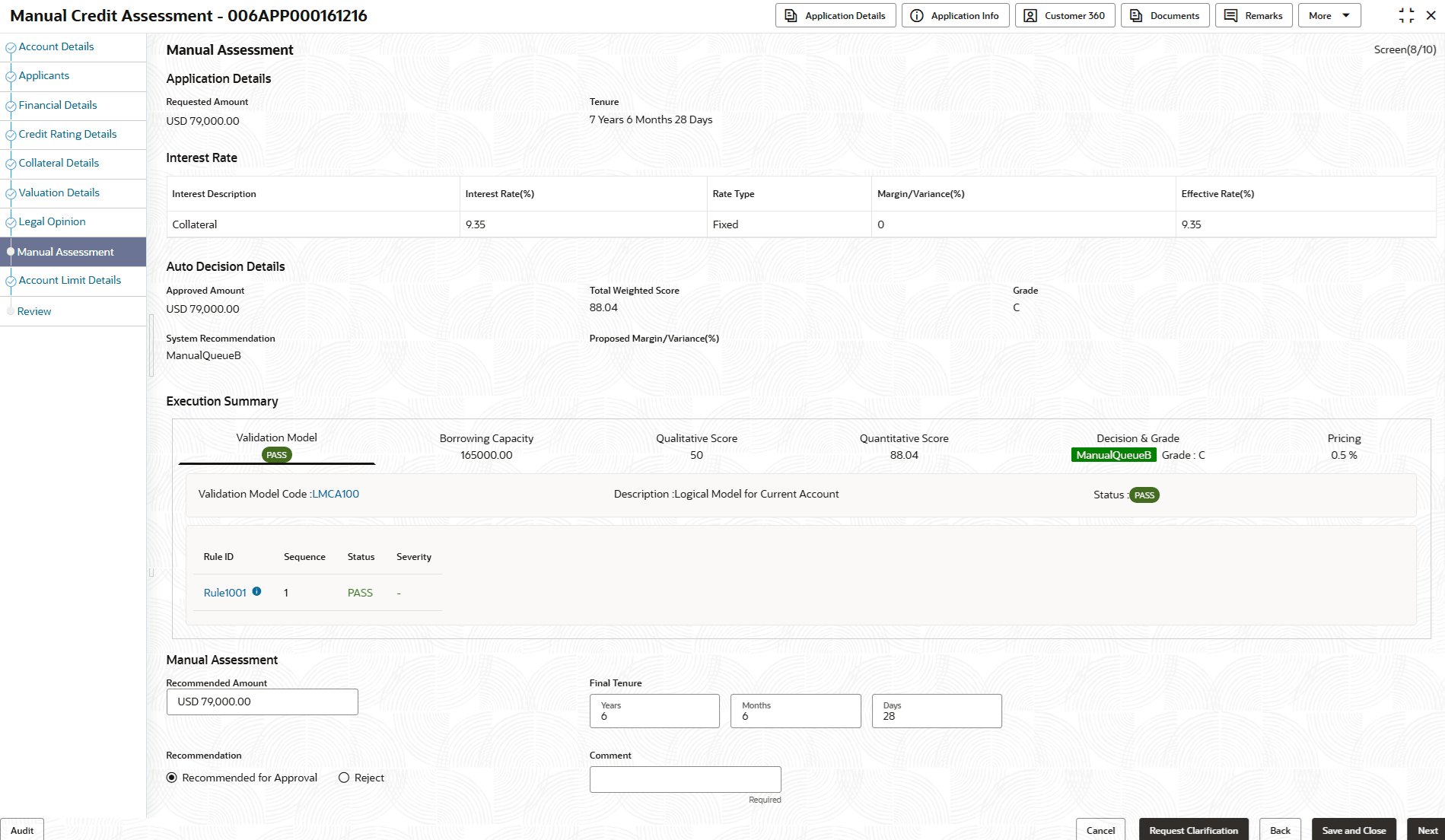1445x840 pixels.
Task: Click the Save and Close button
Action: coord(1354,830)
